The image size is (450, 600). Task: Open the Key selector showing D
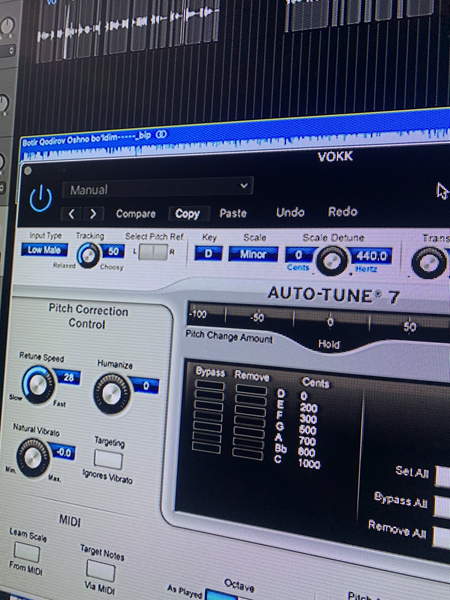(x=208, y=253)
